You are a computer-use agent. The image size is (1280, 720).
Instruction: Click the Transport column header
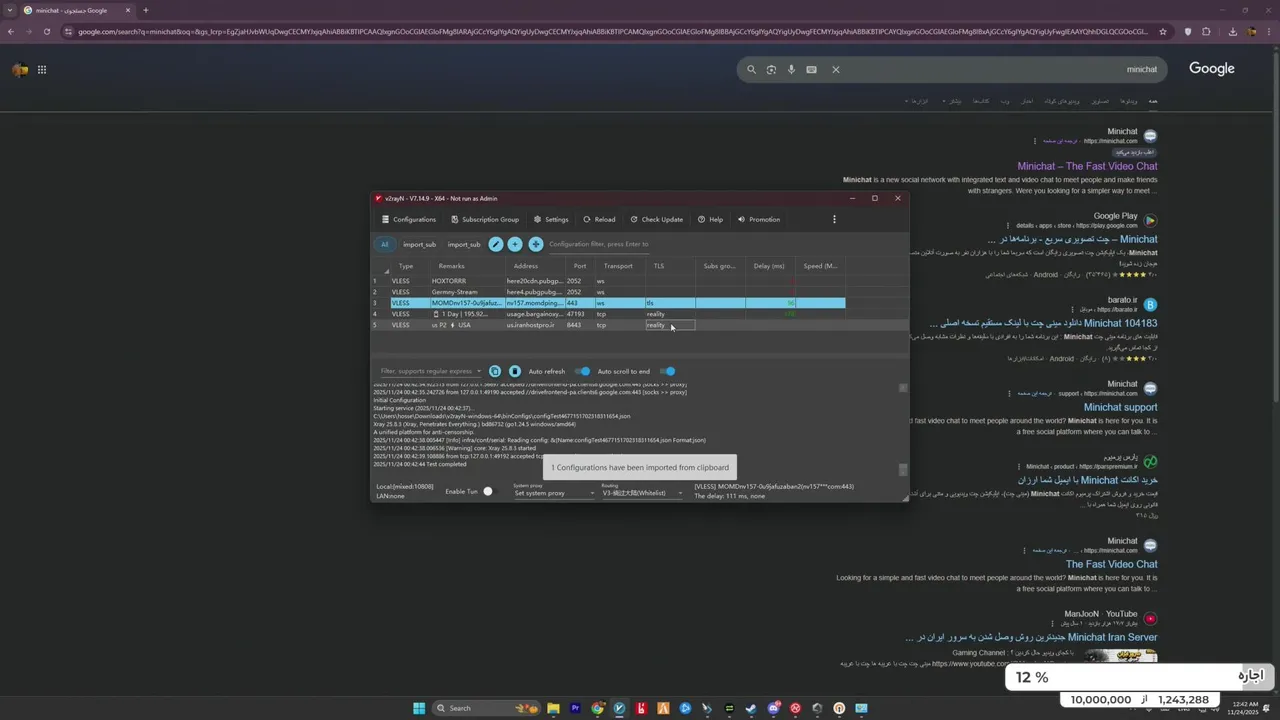click(618, 266)
